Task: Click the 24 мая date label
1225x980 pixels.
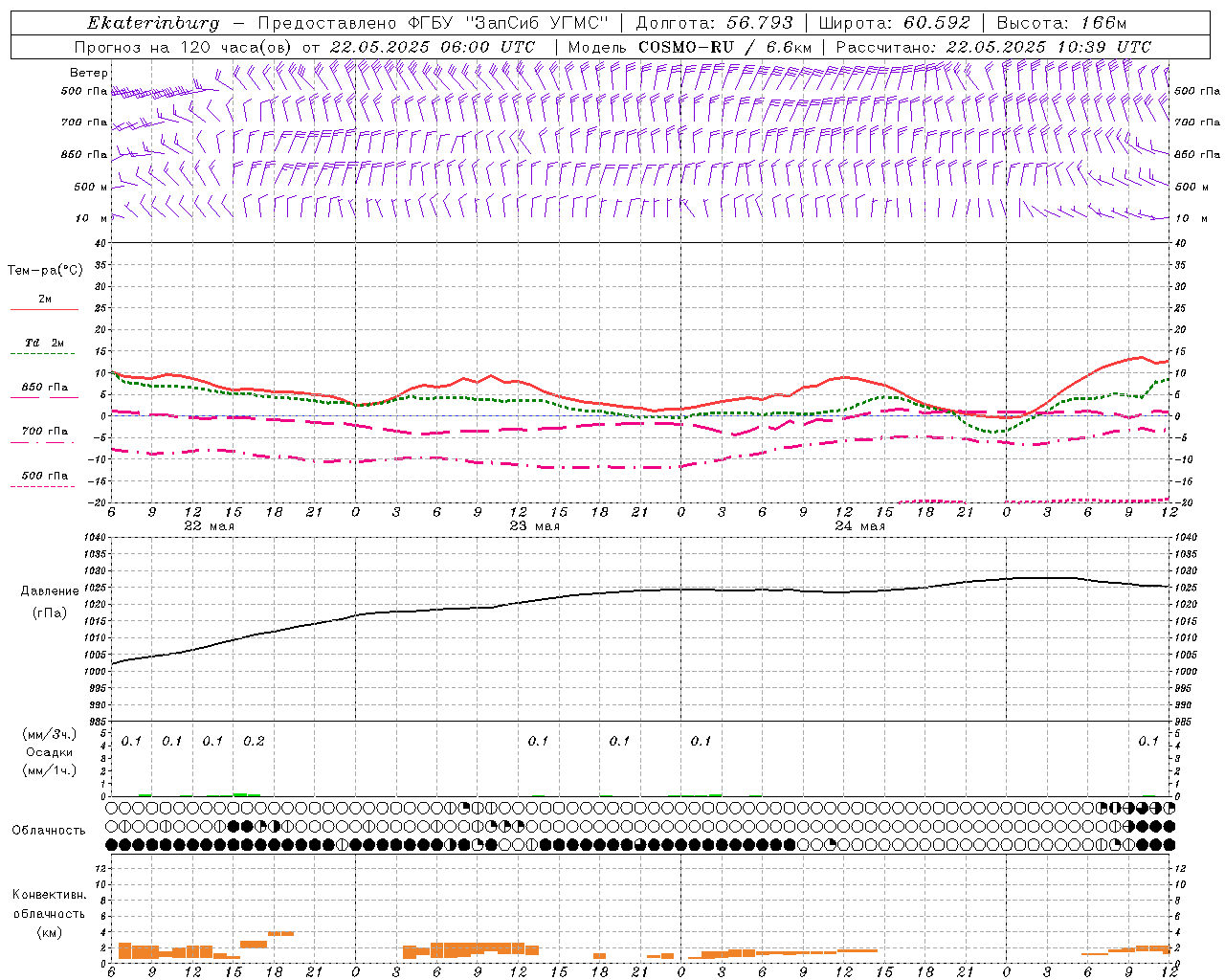Action: pyautogui.click(x=859, y=526)
